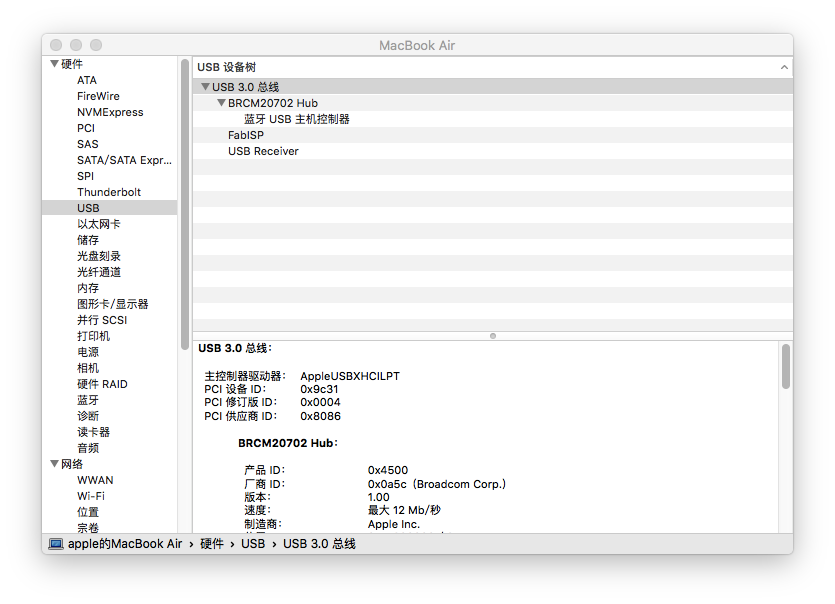Collapse the 网络 section triangle

pyautogui.click(x=54, y=464)
